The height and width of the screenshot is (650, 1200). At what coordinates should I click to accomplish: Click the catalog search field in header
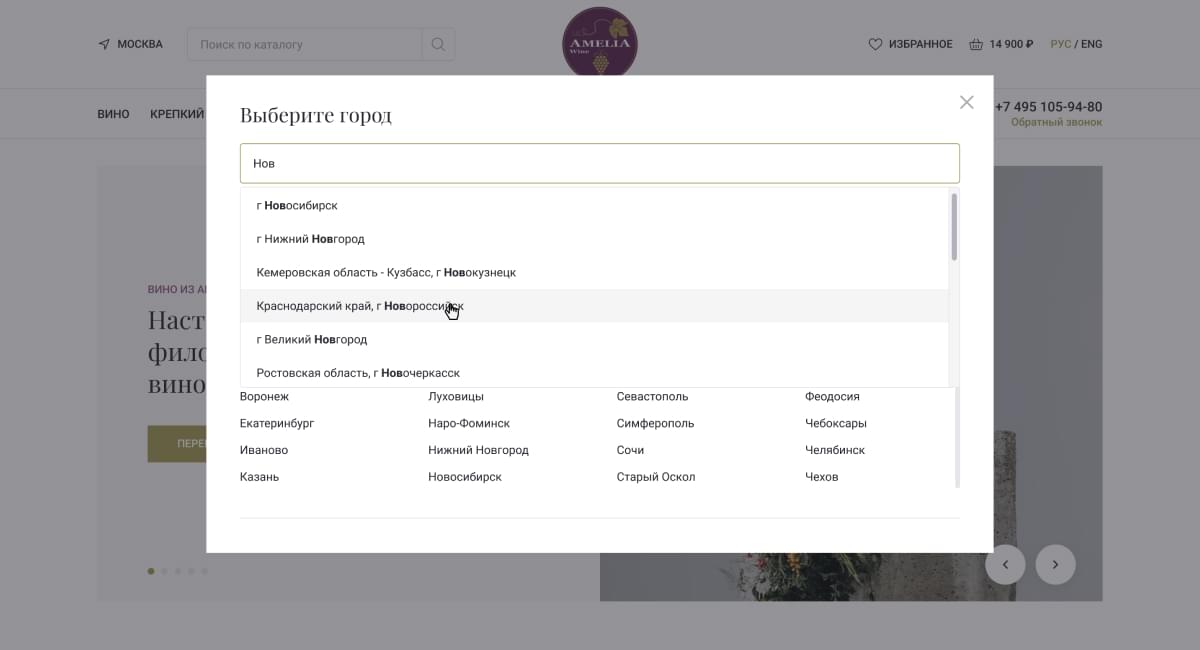pos(305,44)
